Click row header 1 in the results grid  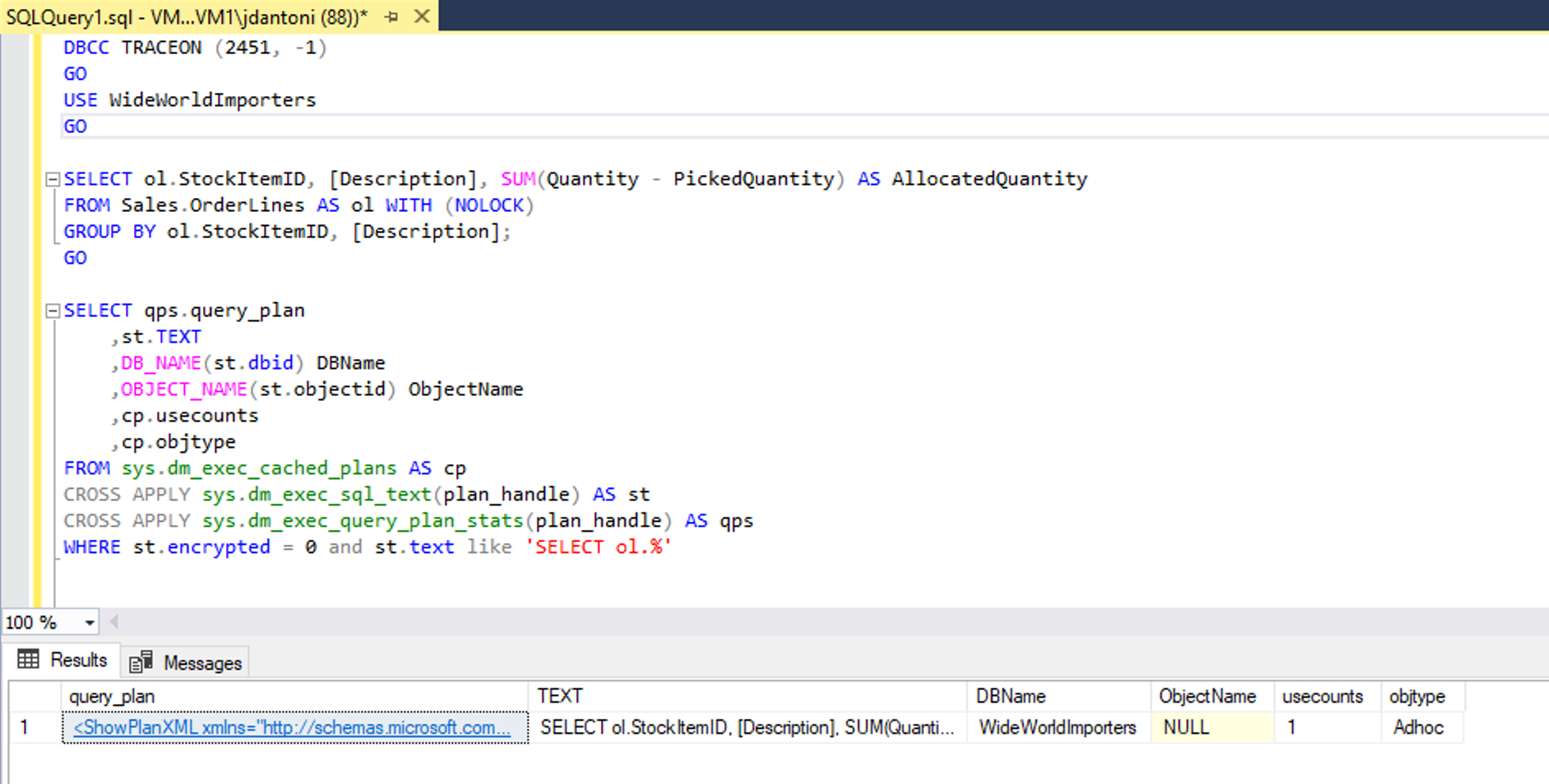(25, 727)
